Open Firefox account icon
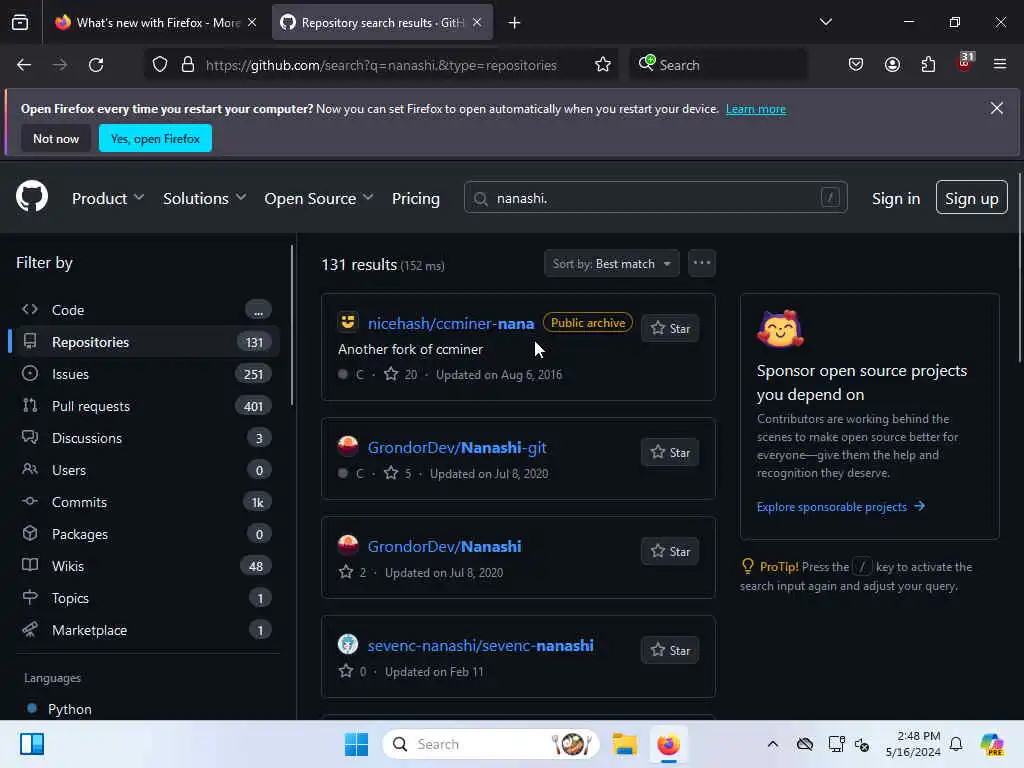Viewport: 1024px width, 768px height. [892, 65]
